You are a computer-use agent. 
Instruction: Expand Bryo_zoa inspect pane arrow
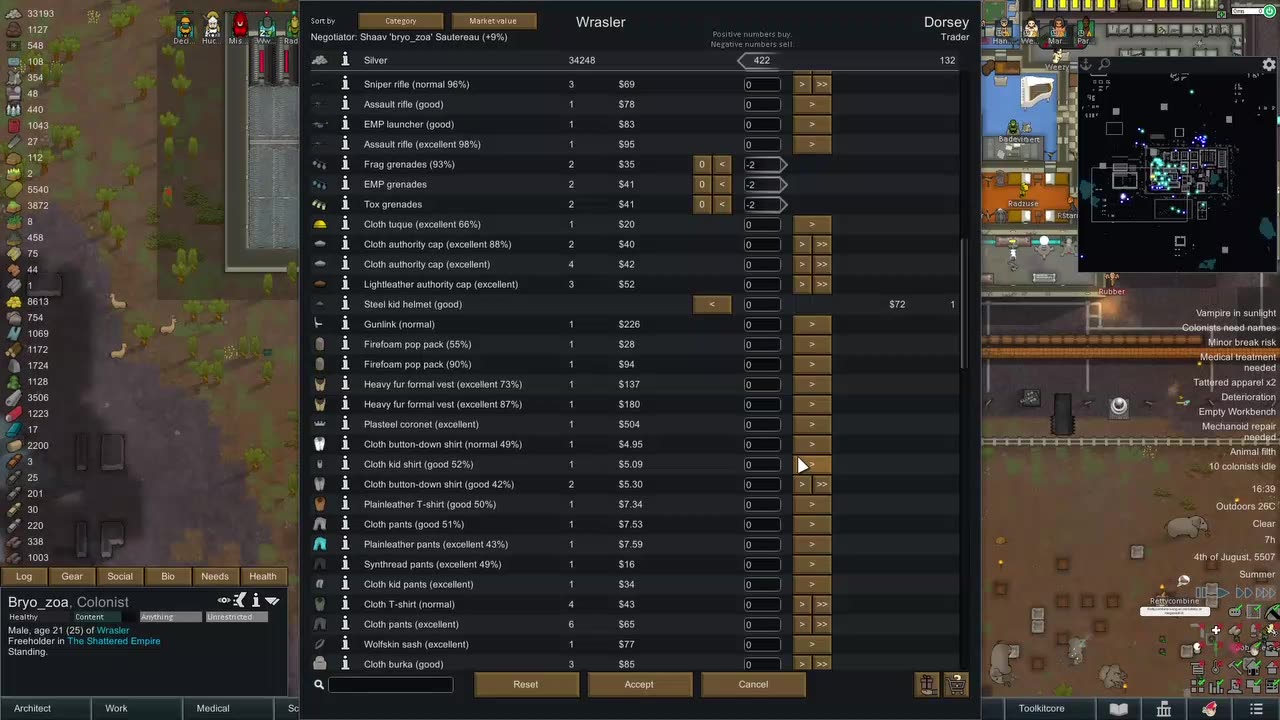pos(272,600)
